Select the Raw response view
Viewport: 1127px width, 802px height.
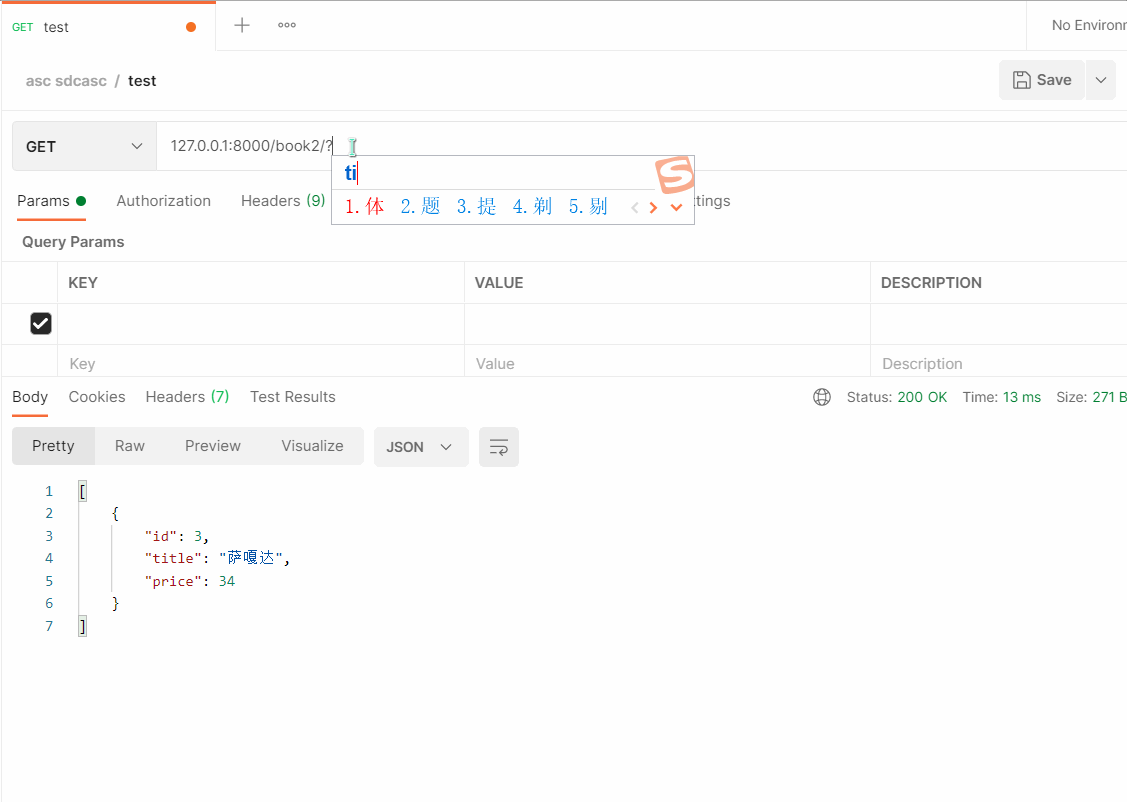tap(130, 446)
